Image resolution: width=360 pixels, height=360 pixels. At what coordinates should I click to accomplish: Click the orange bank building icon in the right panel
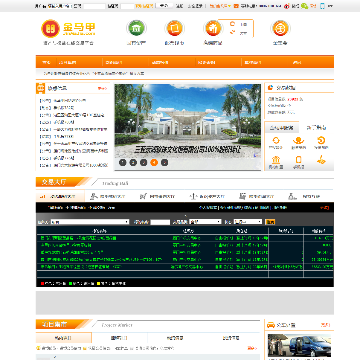tap(276, 160)
